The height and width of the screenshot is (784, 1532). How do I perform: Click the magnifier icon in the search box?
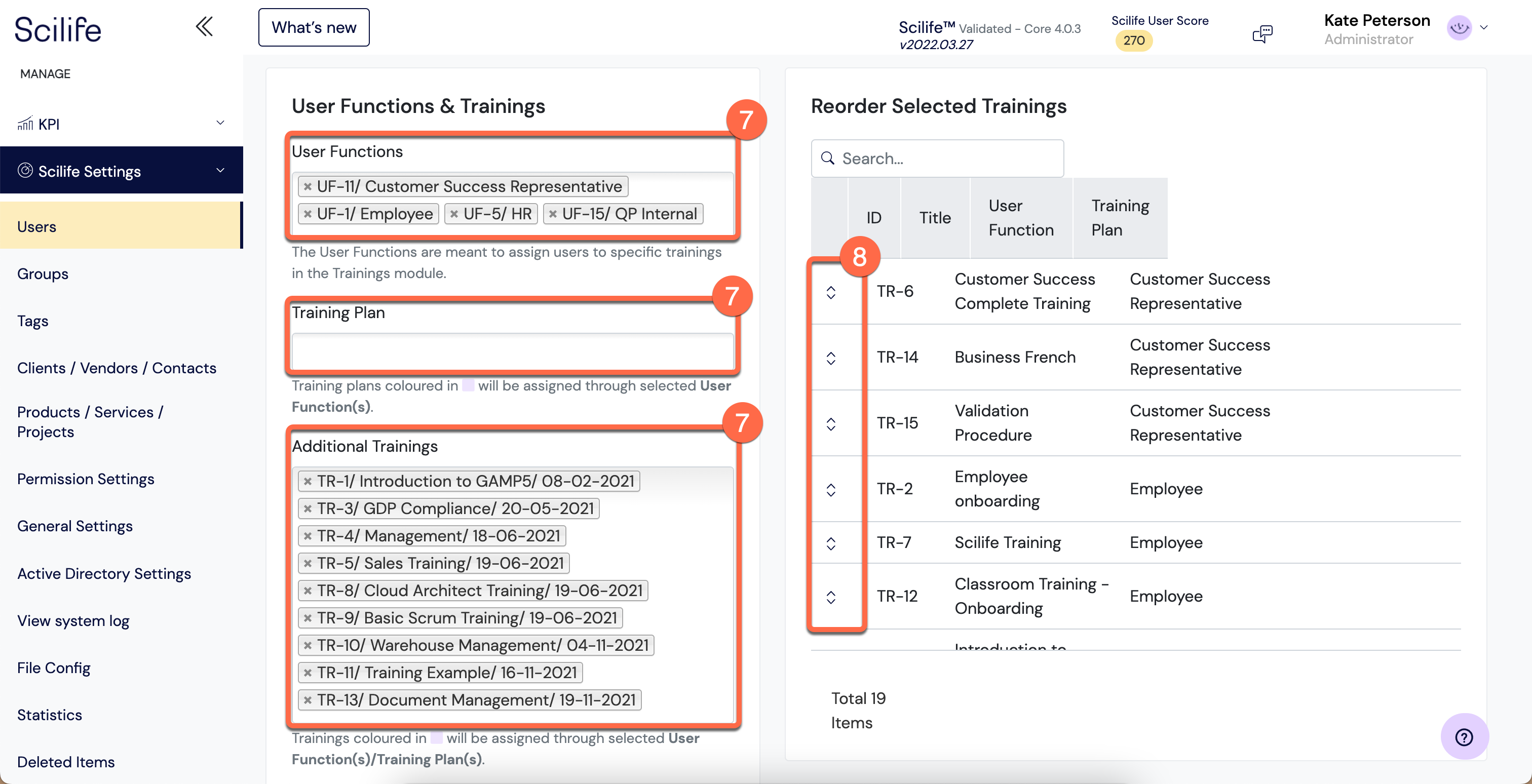(x=828, y=159)
